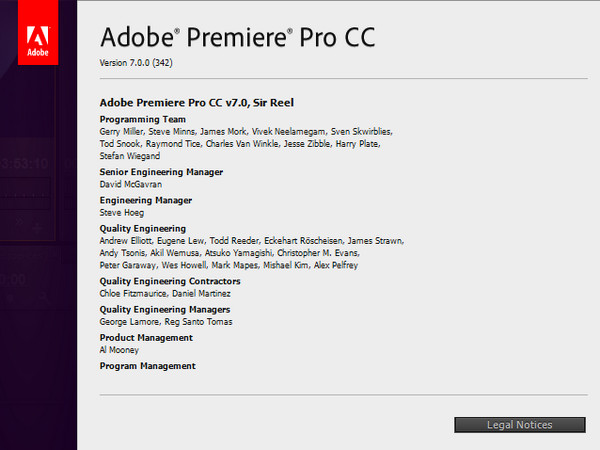
Task: Select the name Steve Hoeg
Action: tap(123, 212)
